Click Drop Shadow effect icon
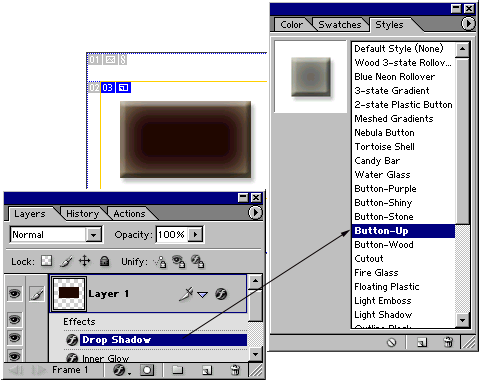 (72, 340)
